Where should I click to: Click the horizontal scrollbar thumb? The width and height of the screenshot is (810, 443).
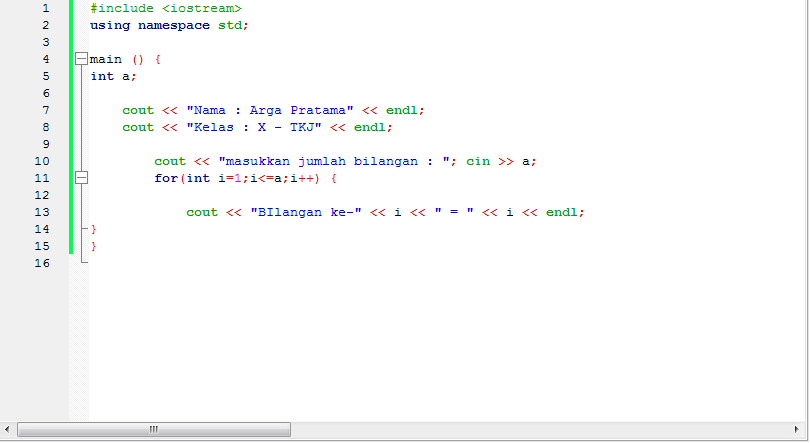point(154,429)
